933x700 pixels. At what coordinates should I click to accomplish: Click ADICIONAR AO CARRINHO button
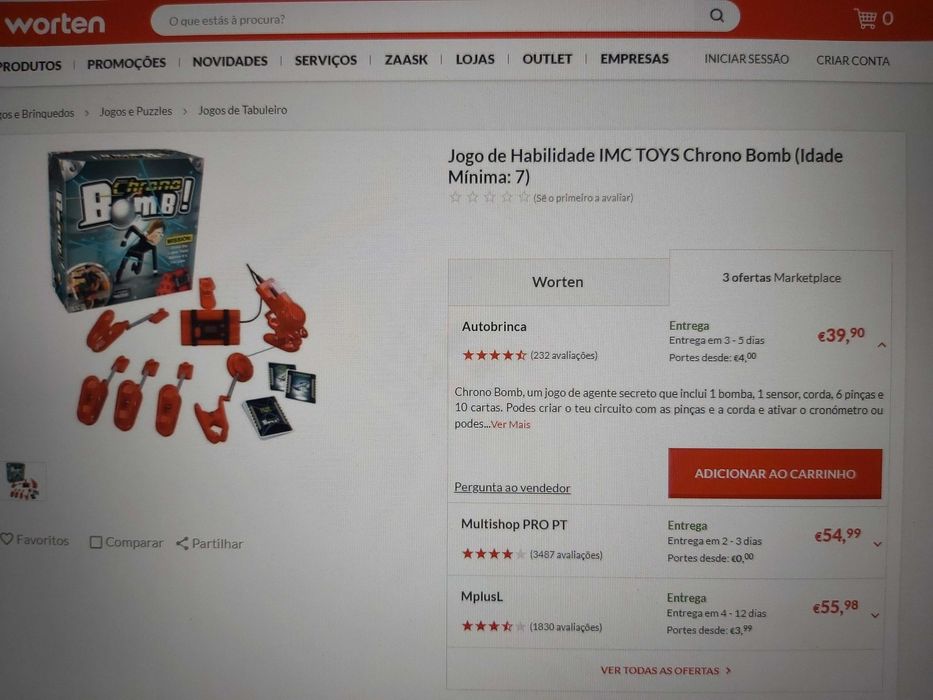775,474
